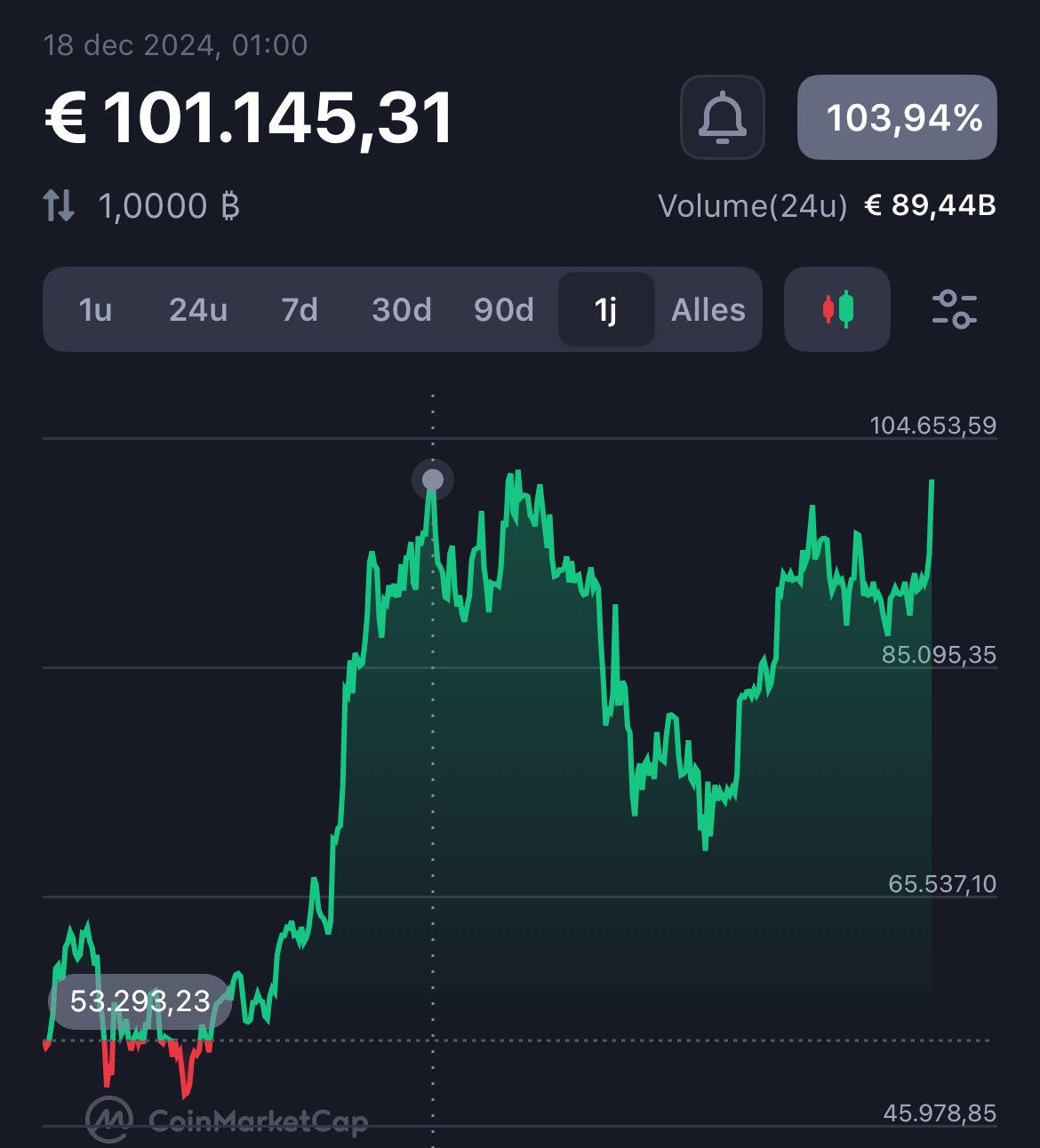Tap the € 101.145,31 price value
This screenshot has width=1040, height=1148.
point(249,118)
